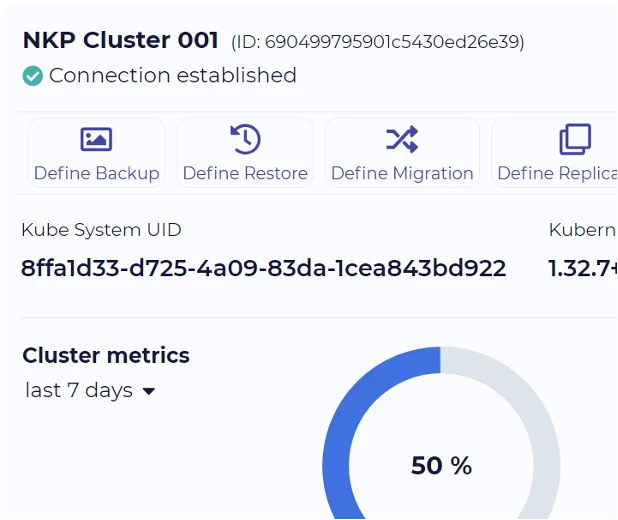This screenshot has width=618, height=520.
Task: Expand the last 7 days dropdown
Action: coord(90,391)
